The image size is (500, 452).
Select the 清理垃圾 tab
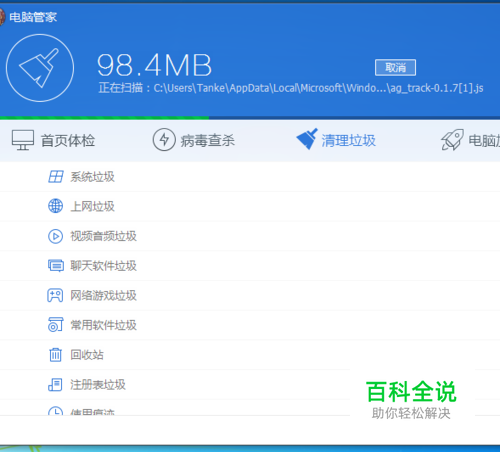[x=336, y=140]
